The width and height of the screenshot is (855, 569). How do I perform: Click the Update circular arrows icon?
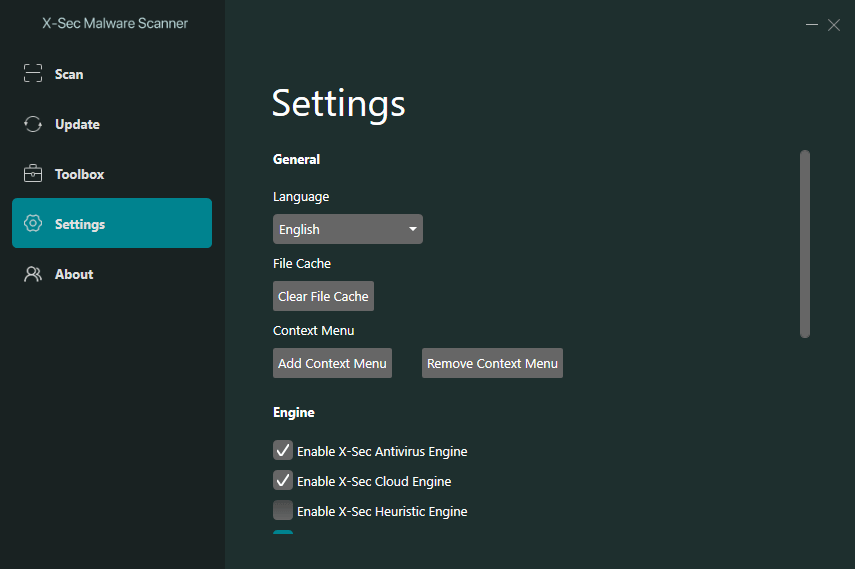33,124
